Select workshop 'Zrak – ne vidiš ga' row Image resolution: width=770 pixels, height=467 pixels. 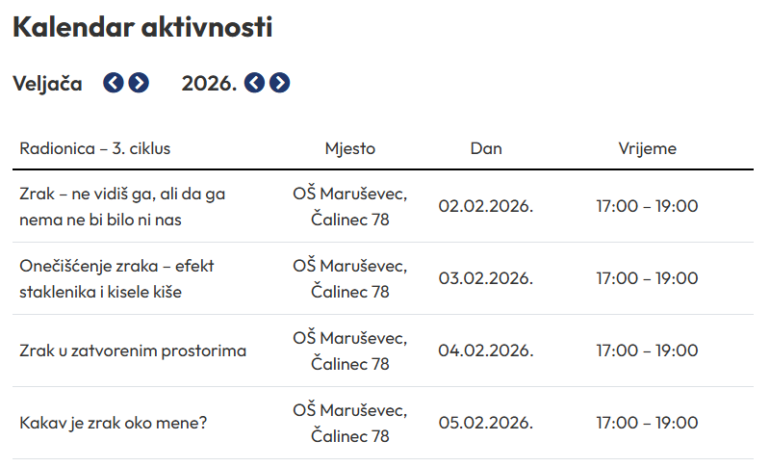pos(122,206)
